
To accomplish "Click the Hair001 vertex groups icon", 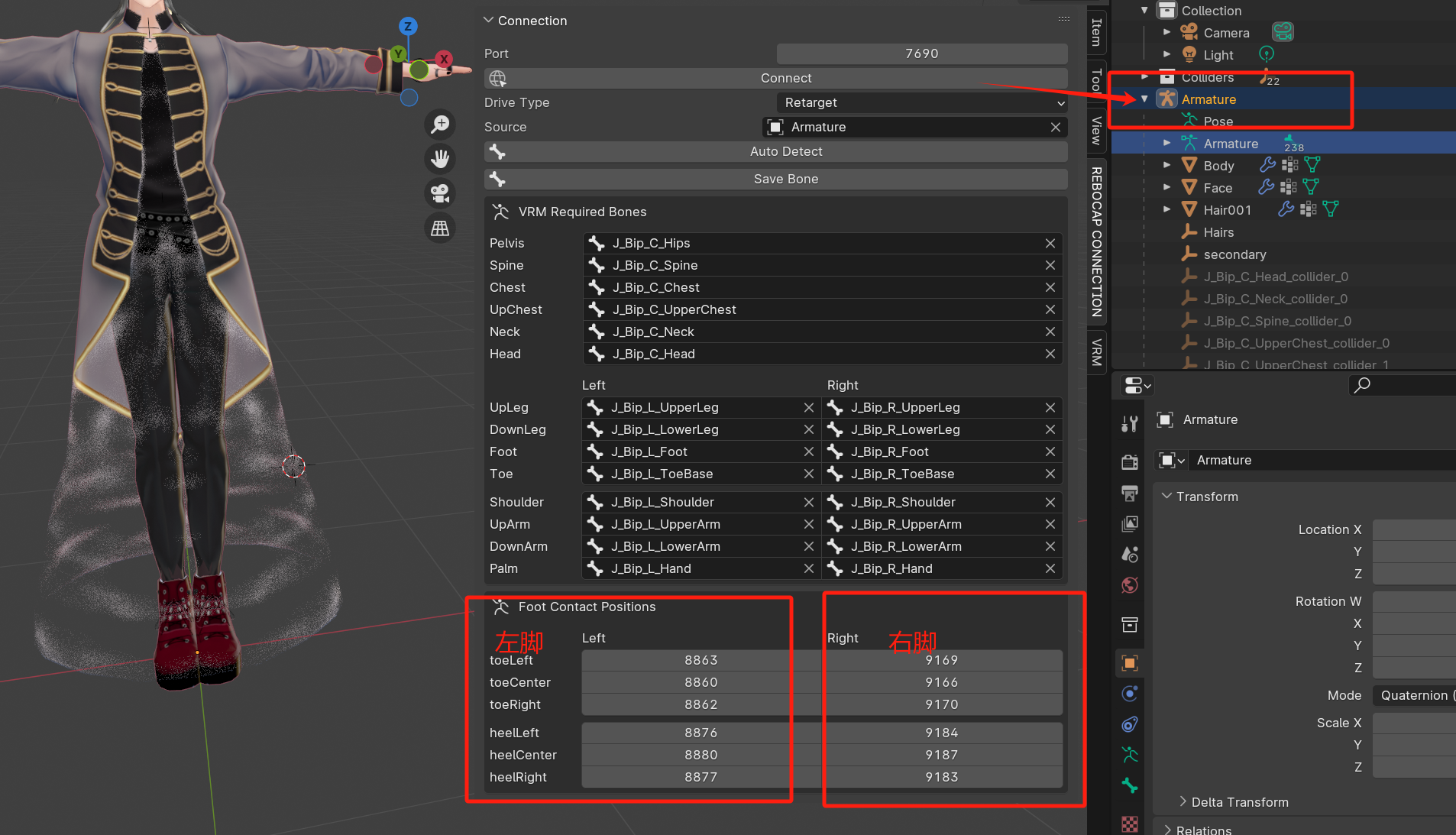I will [1308, 209].
